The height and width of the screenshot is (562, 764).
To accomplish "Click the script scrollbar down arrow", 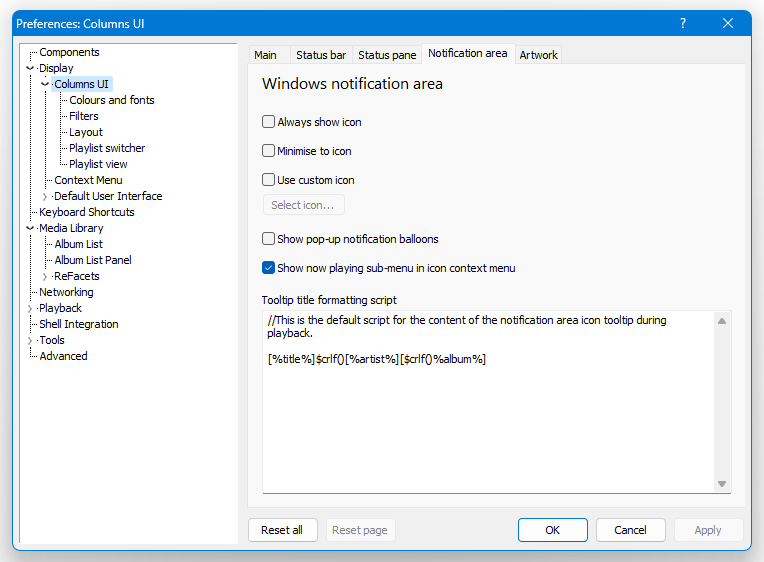I will (722, 484).
